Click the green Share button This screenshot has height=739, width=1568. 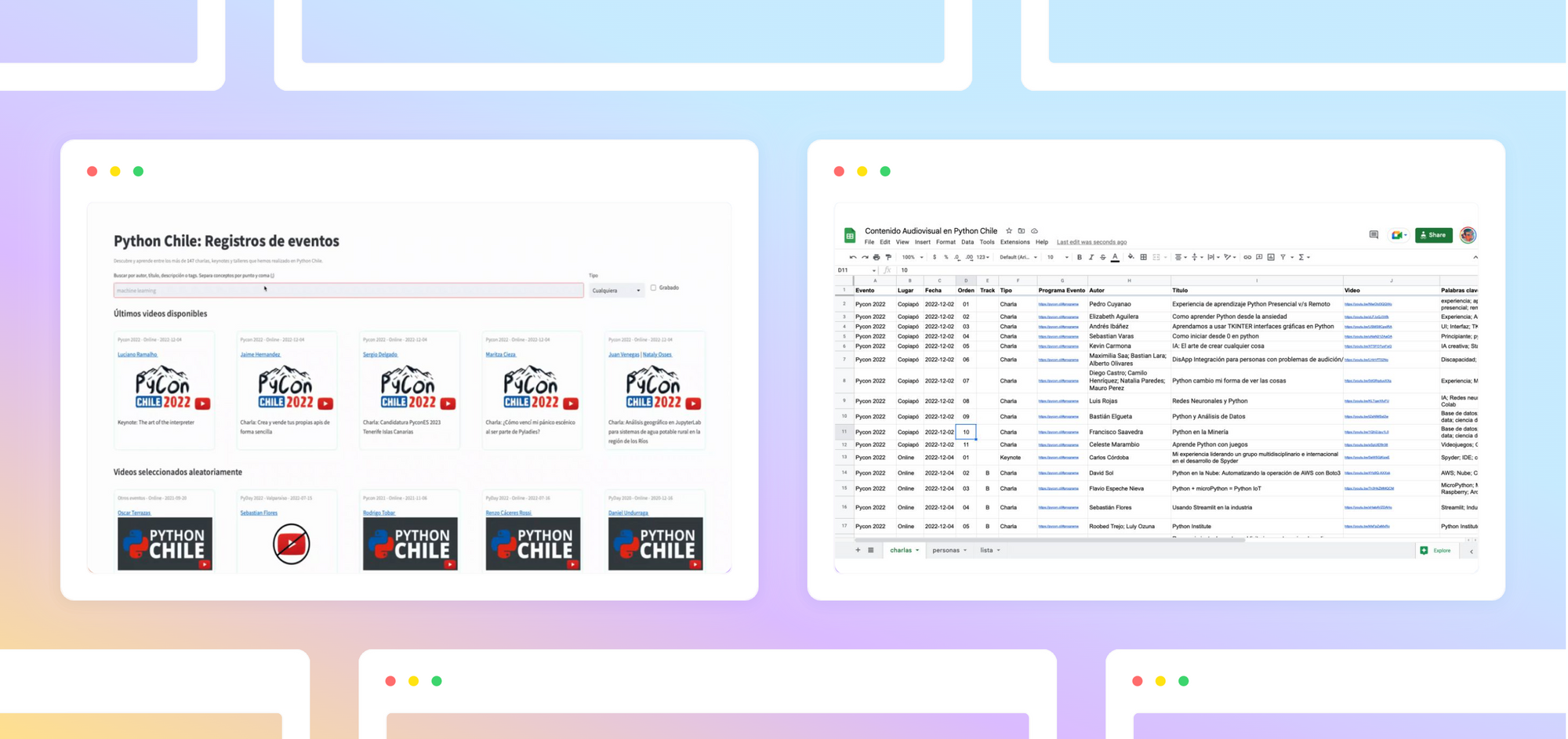[1433, 235]
